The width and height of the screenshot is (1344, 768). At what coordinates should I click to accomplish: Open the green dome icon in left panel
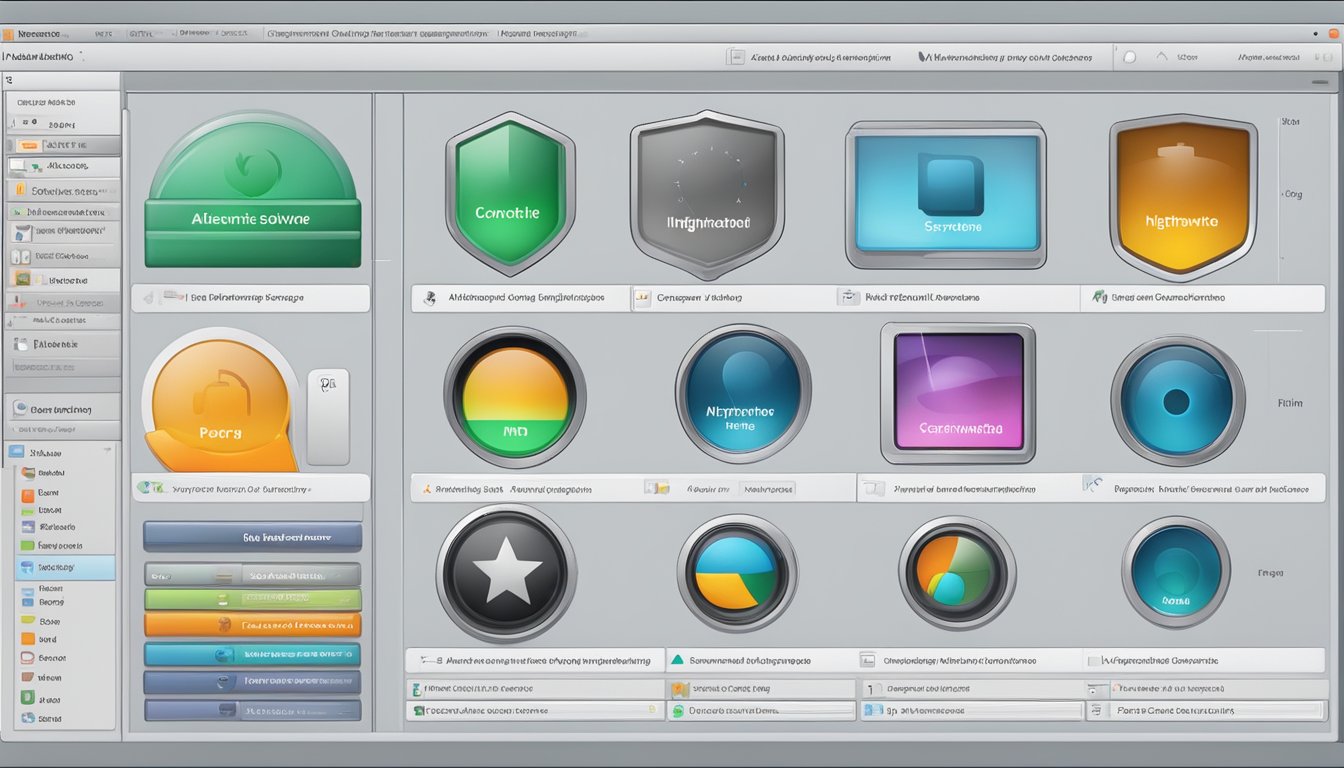pyautogui.click(x=252, y=189)
